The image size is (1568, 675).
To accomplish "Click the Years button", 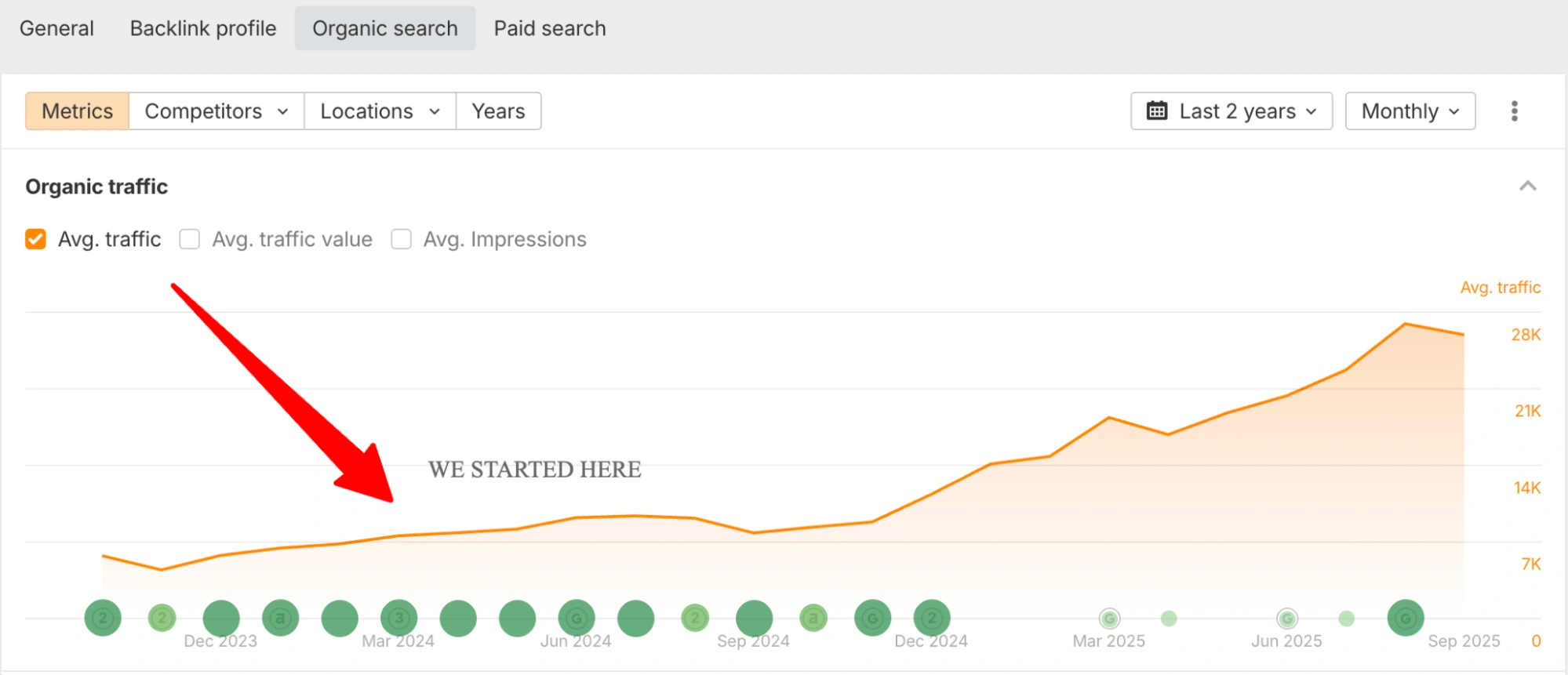I will (498, 111).
